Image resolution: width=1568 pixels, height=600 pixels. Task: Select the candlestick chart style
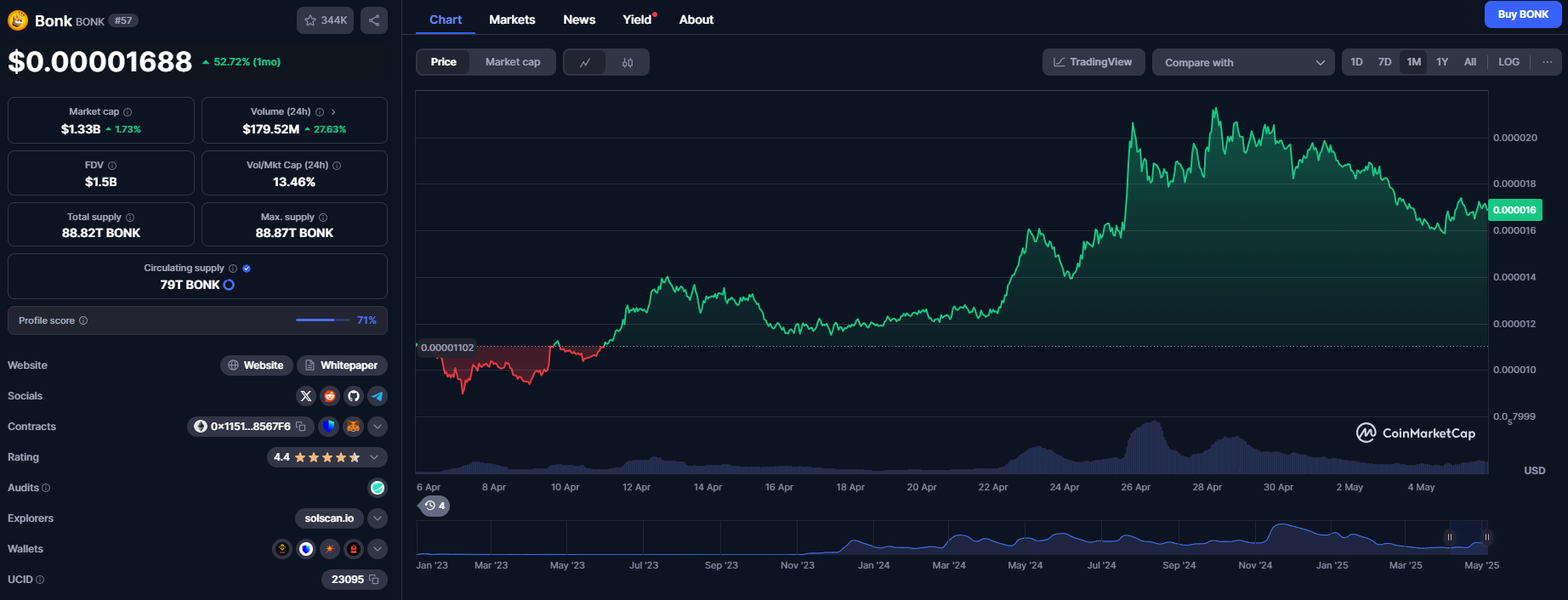click(628, 62)
